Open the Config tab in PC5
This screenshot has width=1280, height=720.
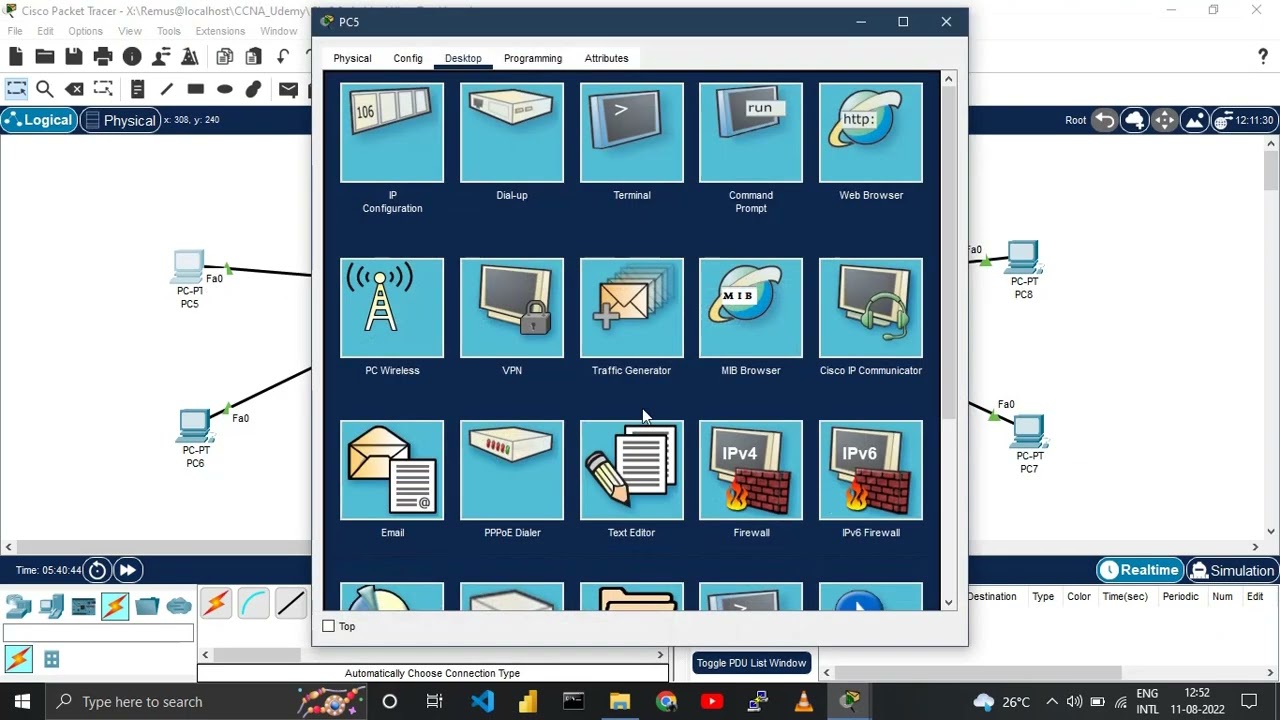pyautogui.click(x=408, y=58)
